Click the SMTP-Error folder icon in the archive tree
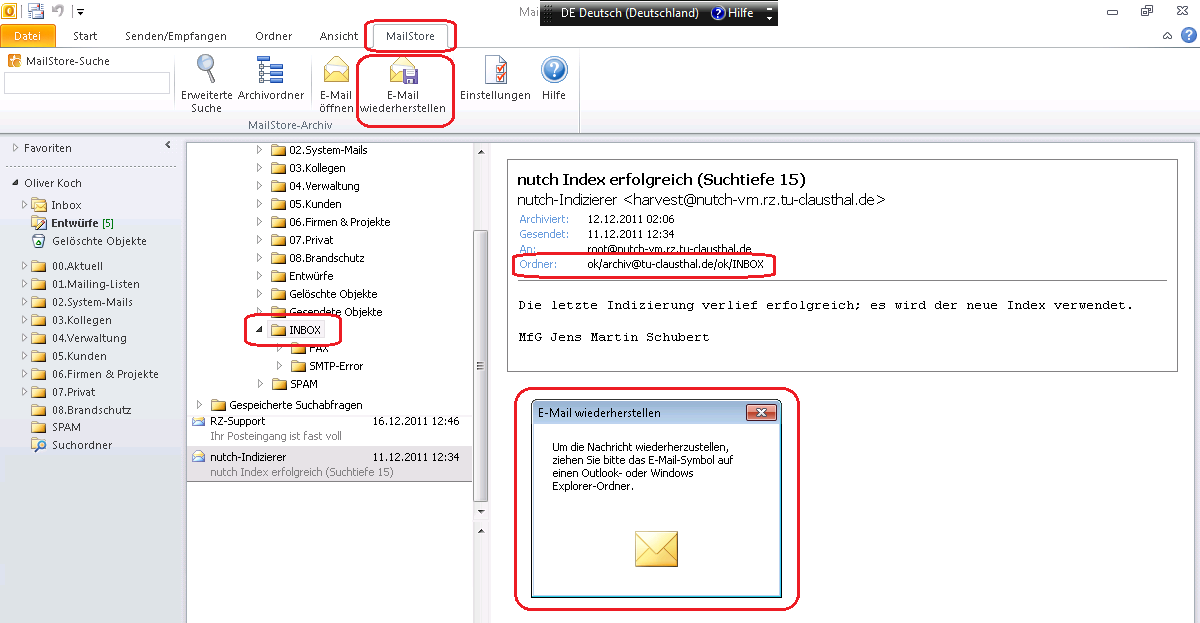This screenshot has width=1200, height=623. [x=297, y=366]
